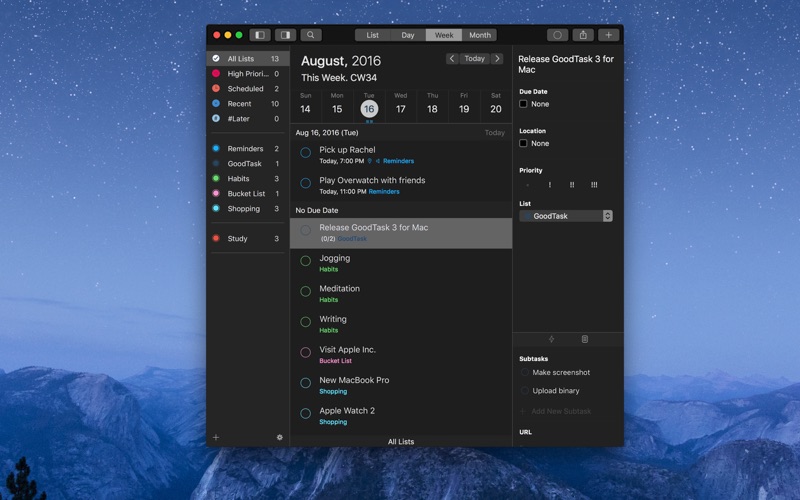Toggle the left sidebar panel icon

(260, 35)
